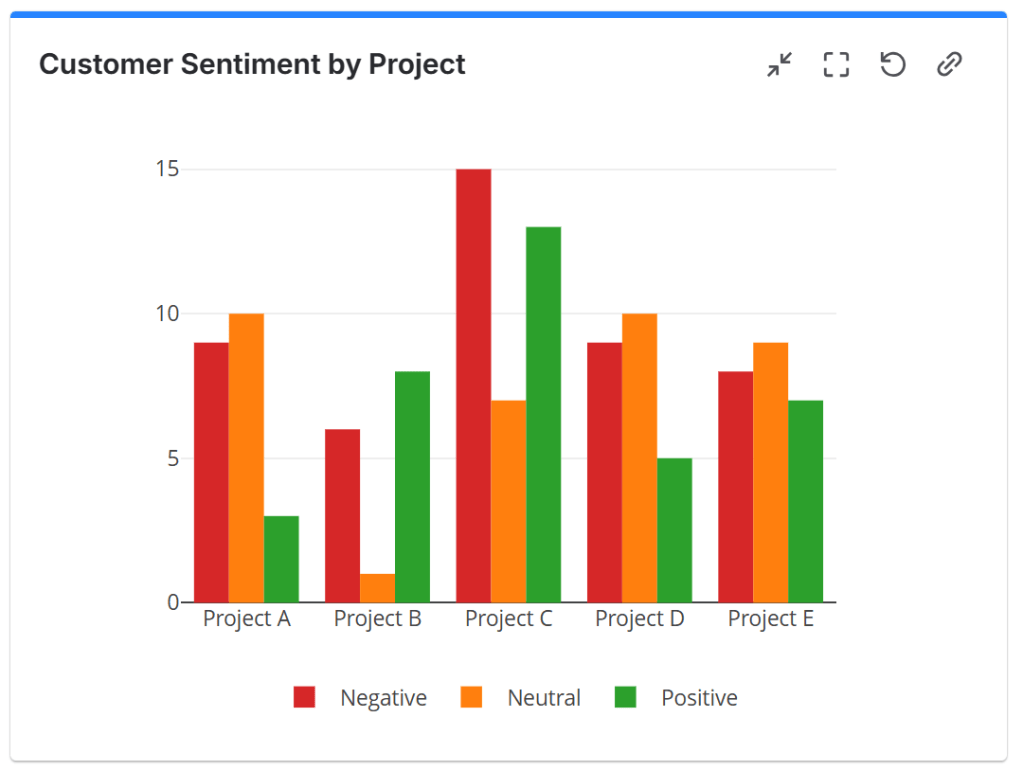The height and width of the screenshot is (771, 1023).
Task: Toggle the Positive legend entry
Action: tap(699, 698)
